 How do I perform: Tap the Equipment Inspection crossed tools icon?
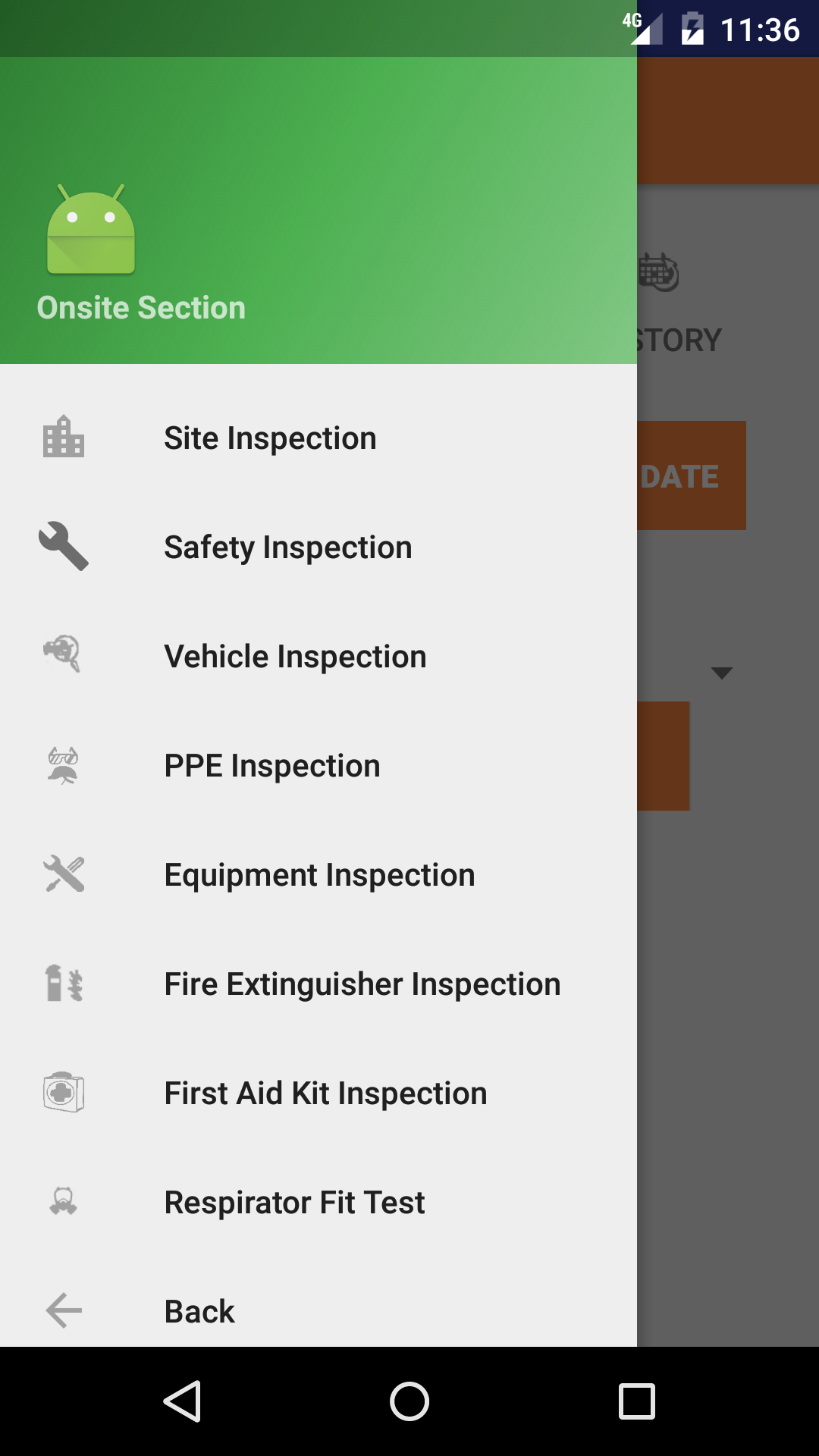64,874
